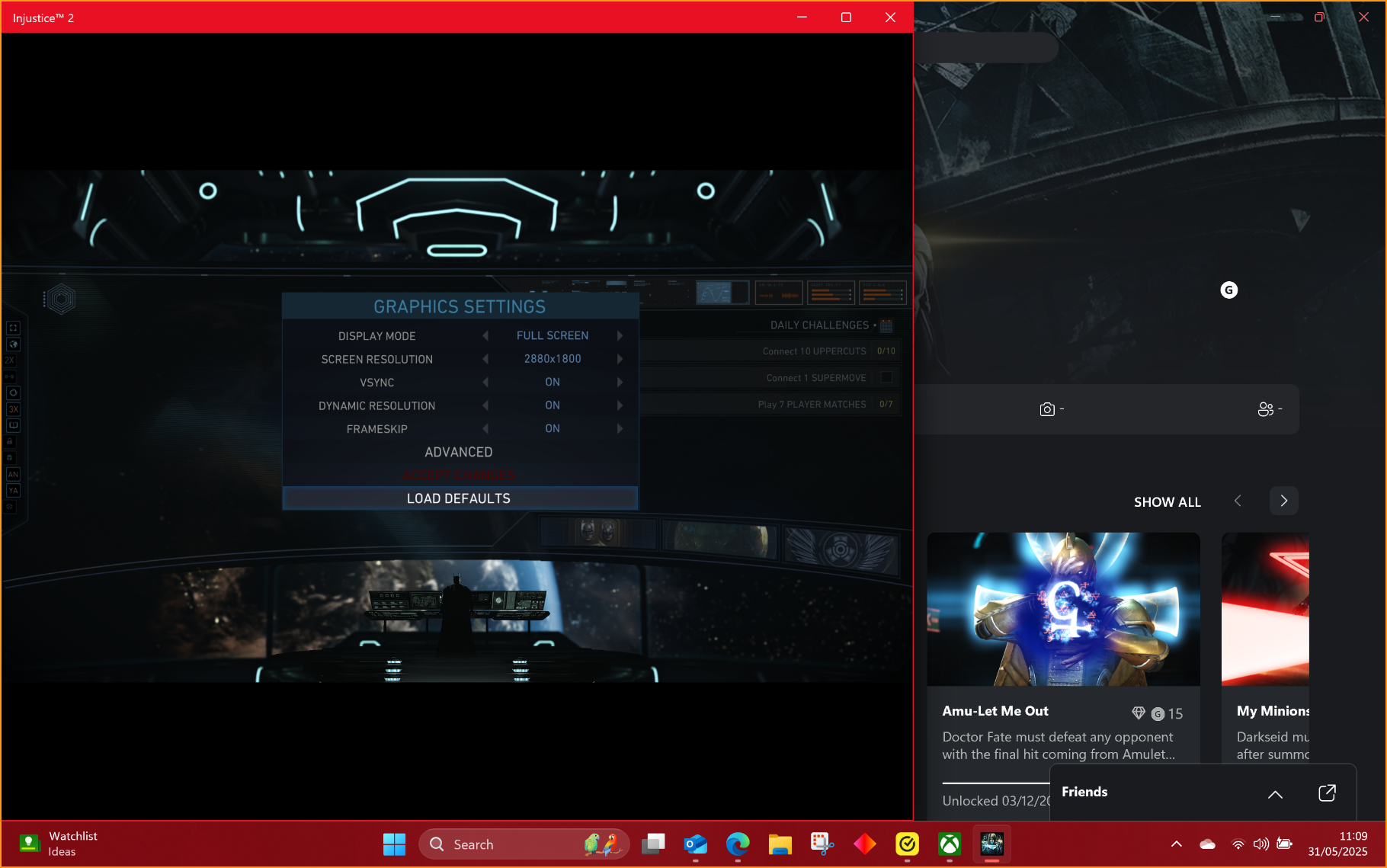
Task: Click the 2880x1800 resolution value
Action: pyautogui.click(x=553, y=359)
